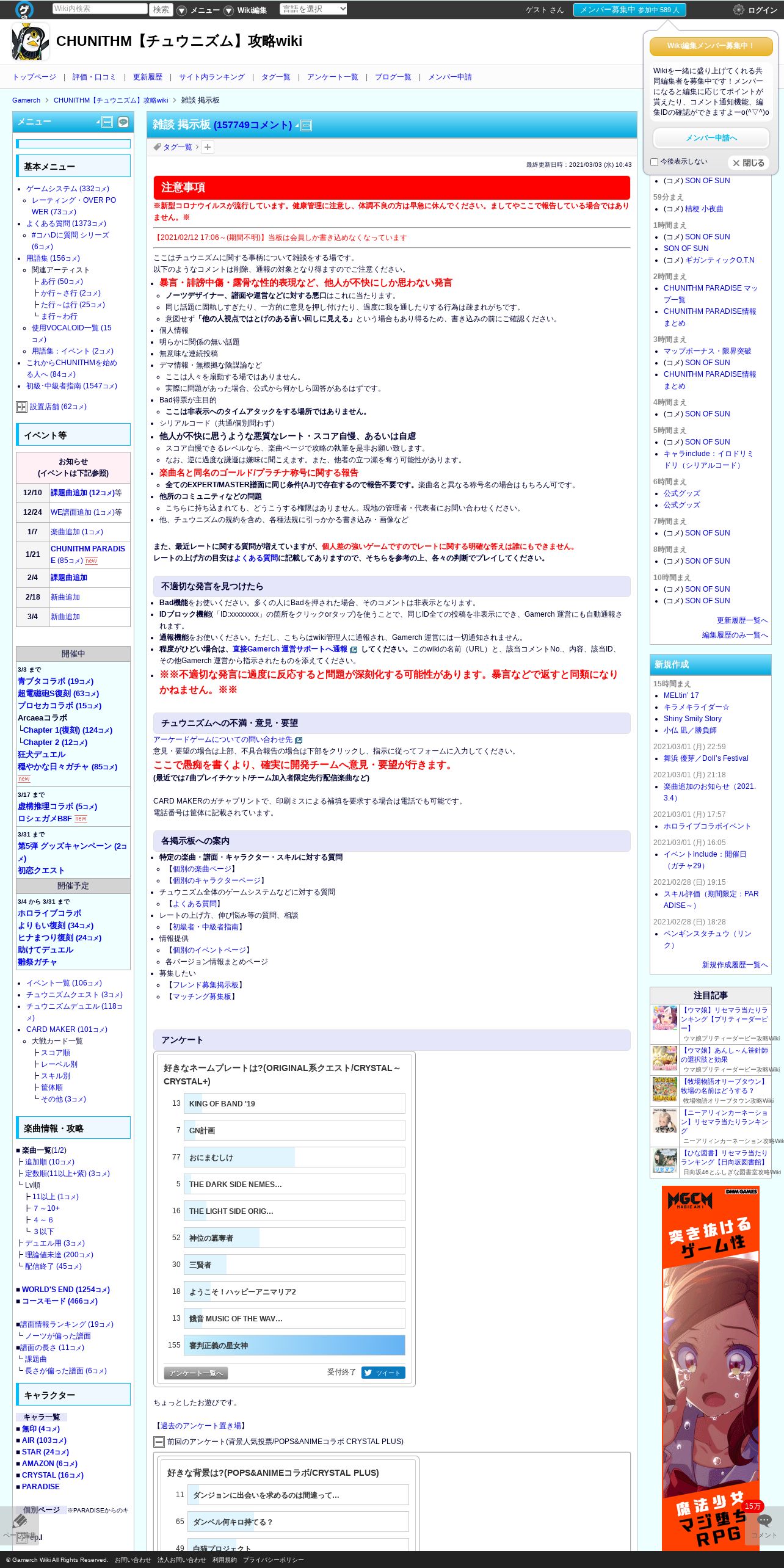Screen dimensions: 784x1568
Task: Check the 今後表示しない checkbox
Action: coord(655,162)
